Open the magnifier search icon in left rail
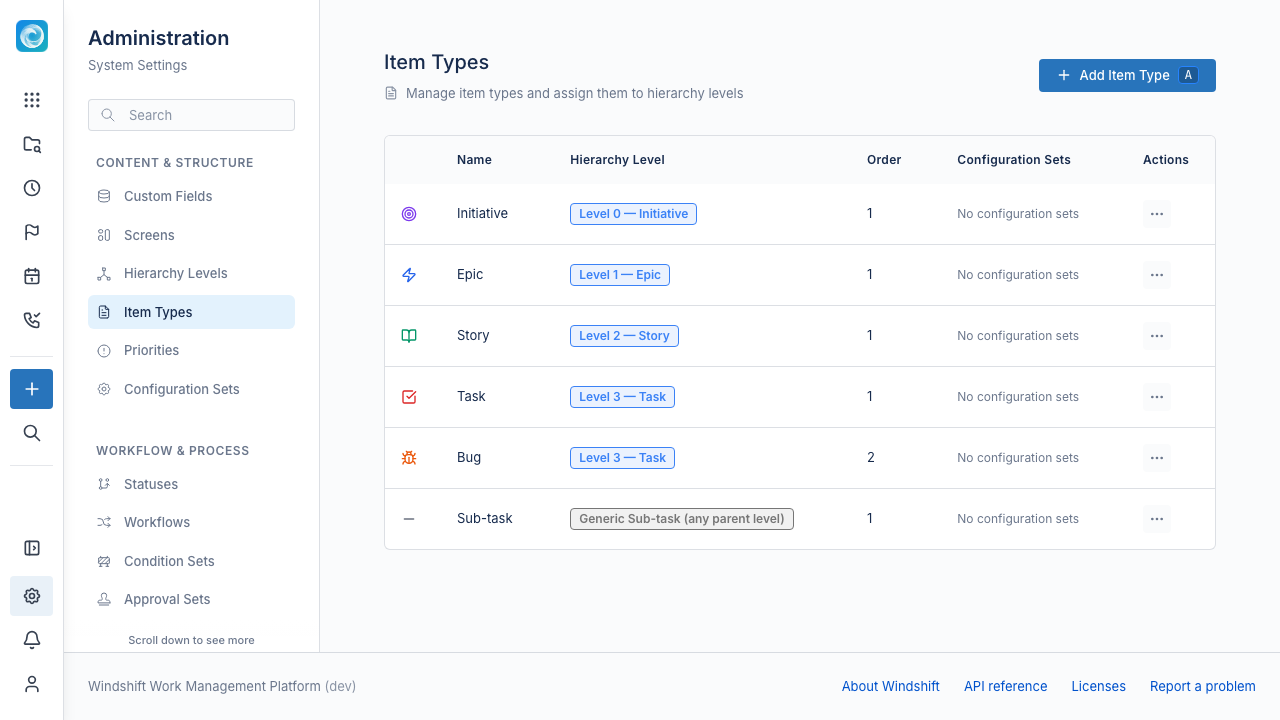This screenshot has height=720, width=1280. tap(32, 433)
